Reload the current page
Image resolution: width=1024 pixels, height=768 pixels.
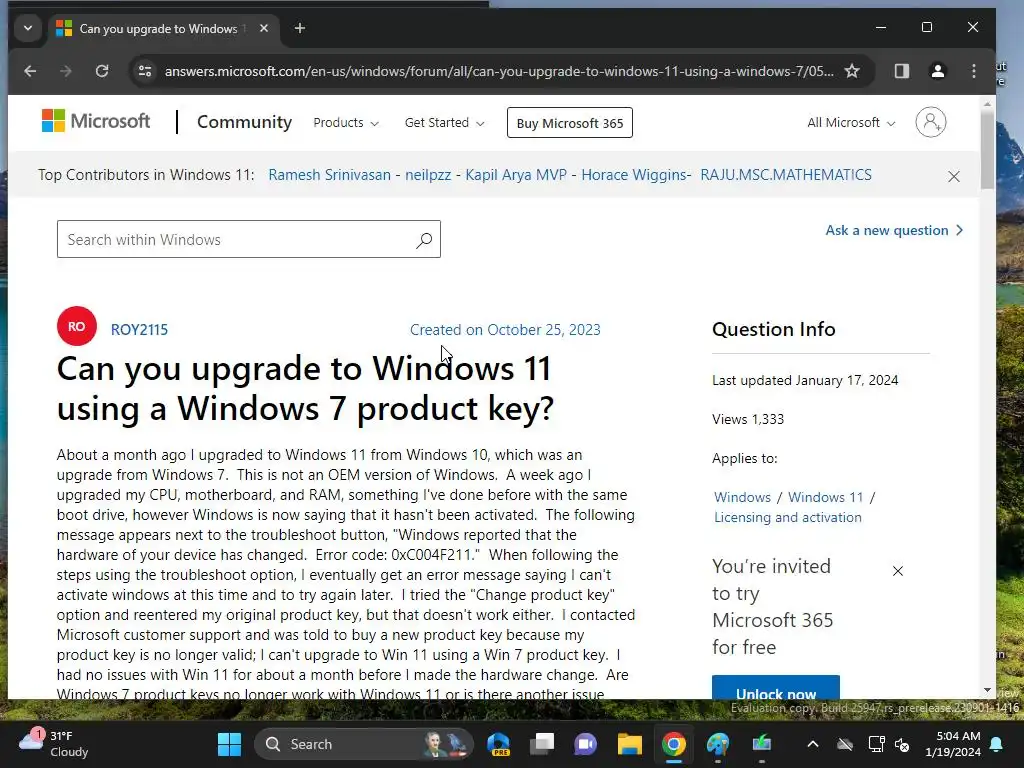click(x=102, y=71)
